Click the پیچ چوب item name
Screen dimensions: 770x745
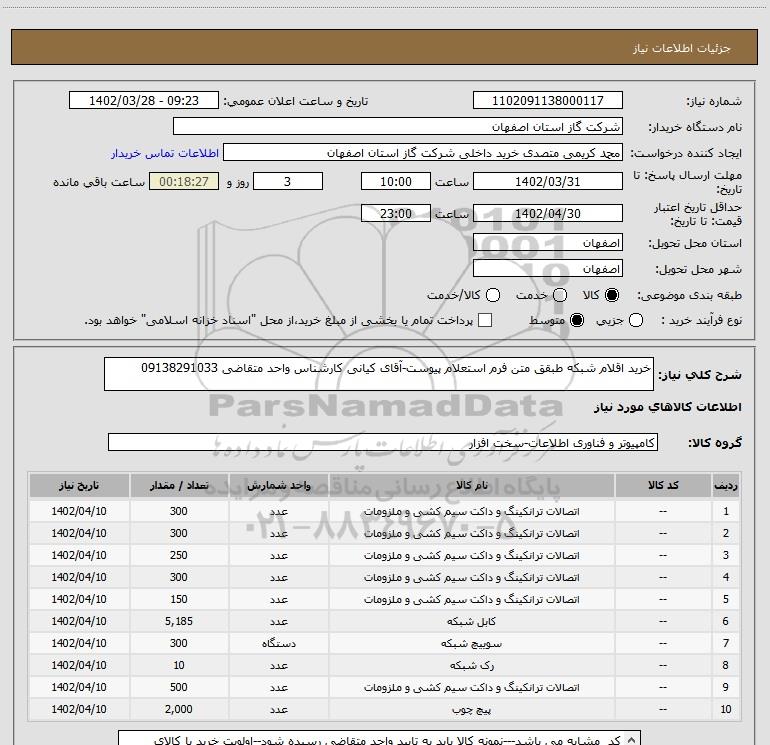click(471, 710)
